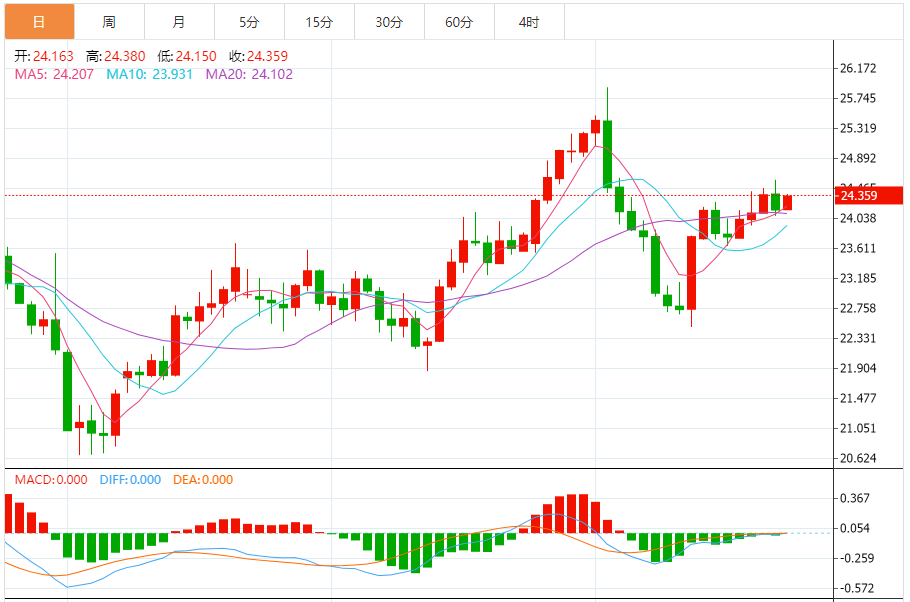The height and width of the screenshot is (602, 910).
Task: Click the red 24.359 current price tag
Action: coord(869,196)
